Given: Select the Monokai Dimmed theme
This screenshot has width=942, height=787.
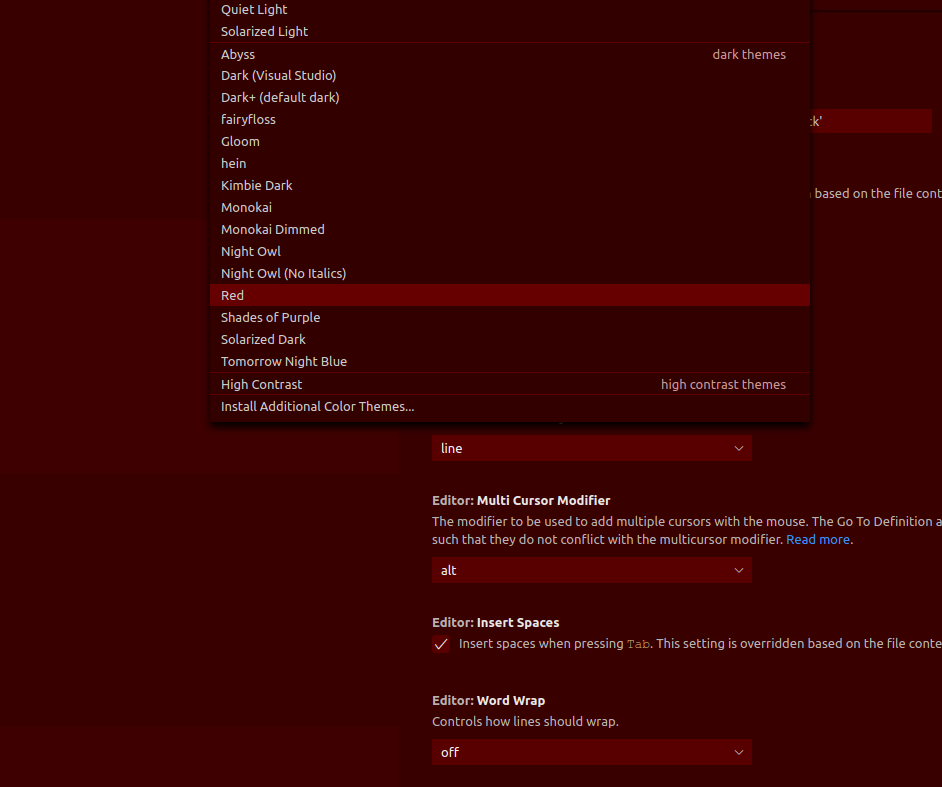Looking at the screenshot, I should (x=510, y=229).
